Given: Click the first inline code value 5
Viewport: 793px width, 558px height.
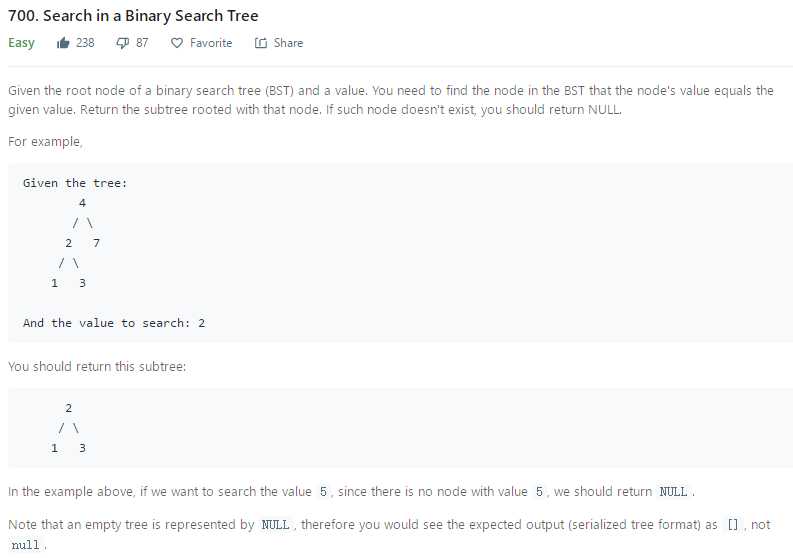Looking at the screenshot, I should click(323, 492).
